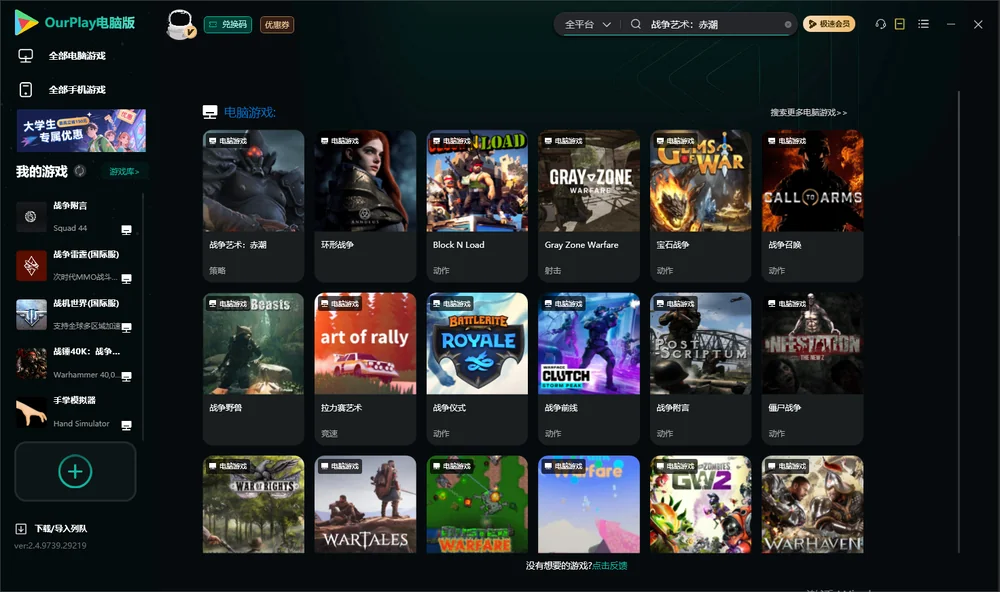Click the 动作 genre tag under Block N Load
The image size is (1000, 592).
point(441,270)
